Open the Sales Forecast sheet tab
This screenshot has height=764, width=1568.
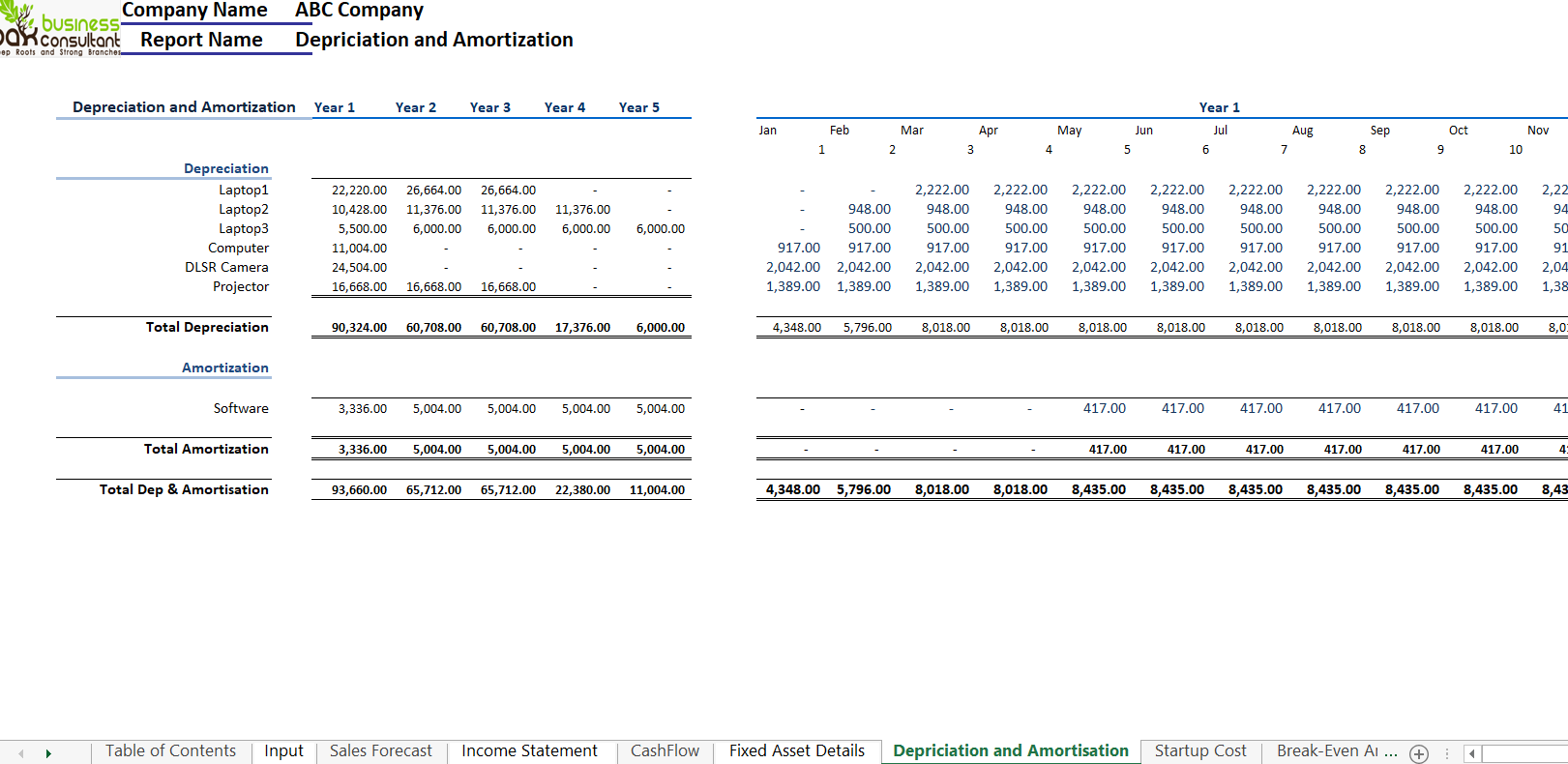381,751
